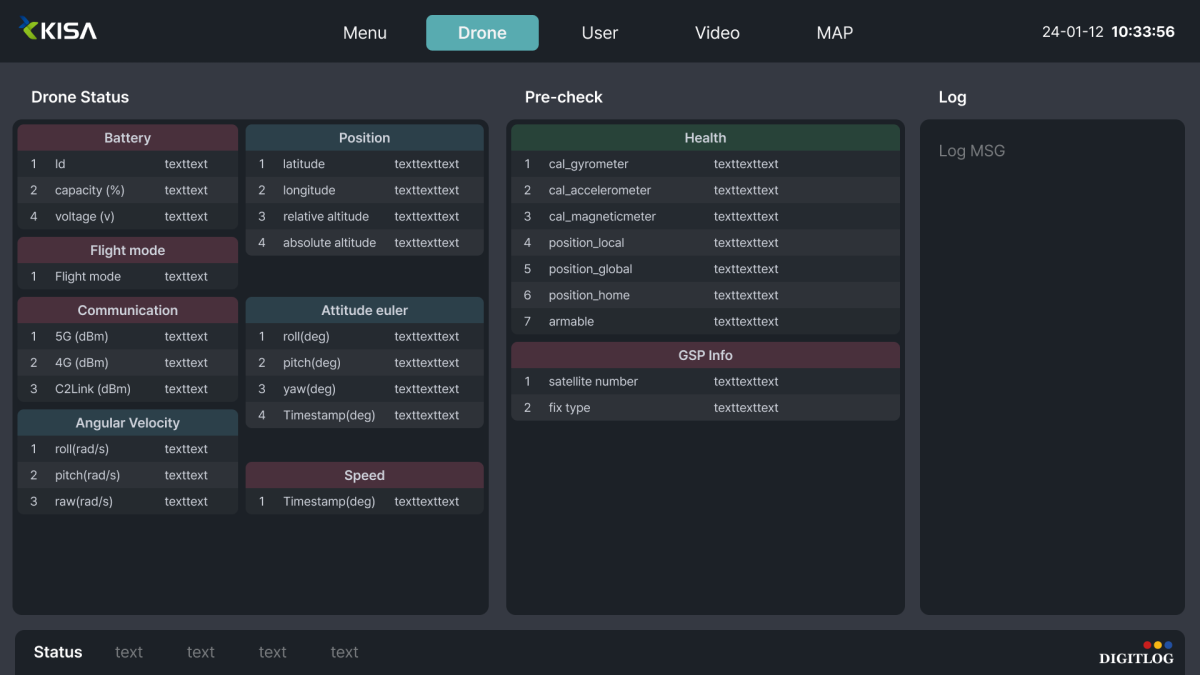Open the Video tab
The width and height of the screenshot is (1200, 675).
(x=717, y=33)
